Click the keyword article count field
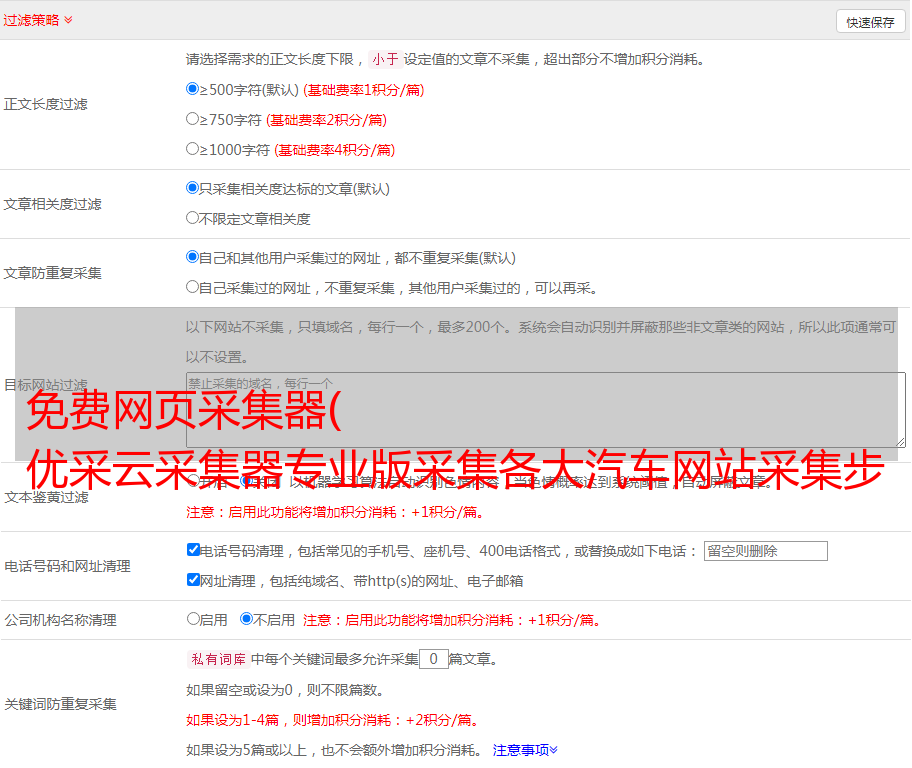The width and height of the screenshot is (912, 768). (433, 659)
